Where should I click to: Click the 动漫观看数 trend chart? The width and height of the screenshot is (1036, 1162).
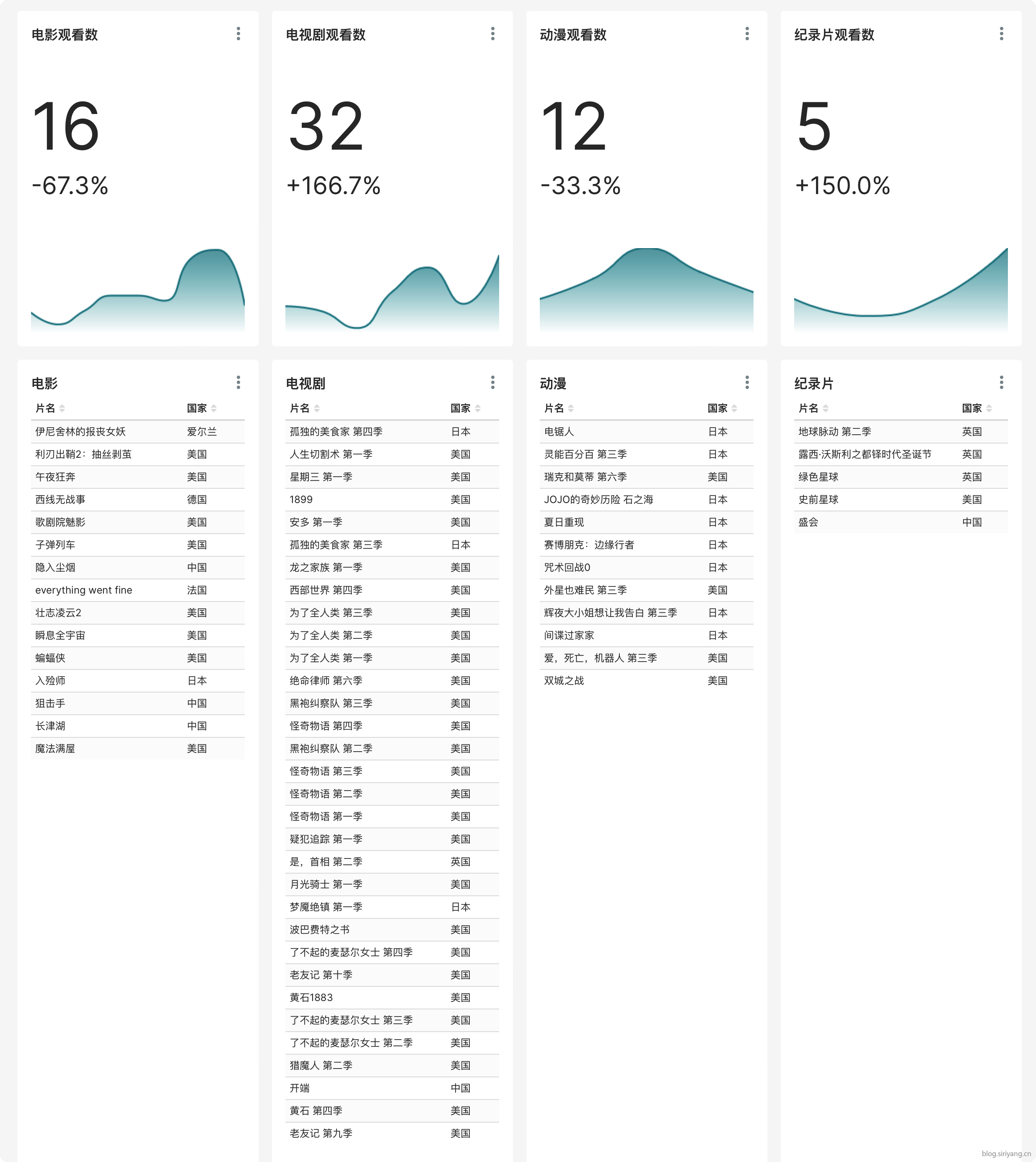647,290
